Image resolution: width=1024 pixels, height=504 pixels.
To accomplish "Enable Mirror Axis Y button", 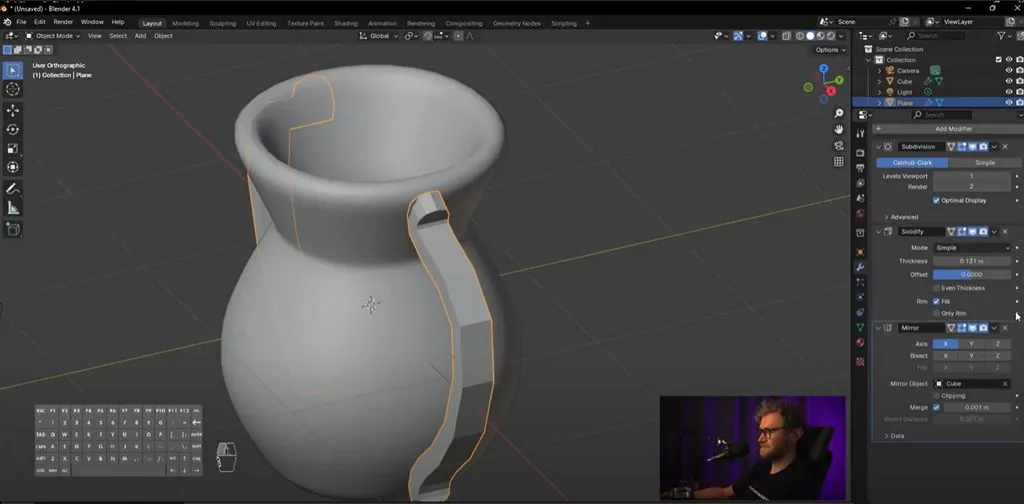I will (971, 344).
